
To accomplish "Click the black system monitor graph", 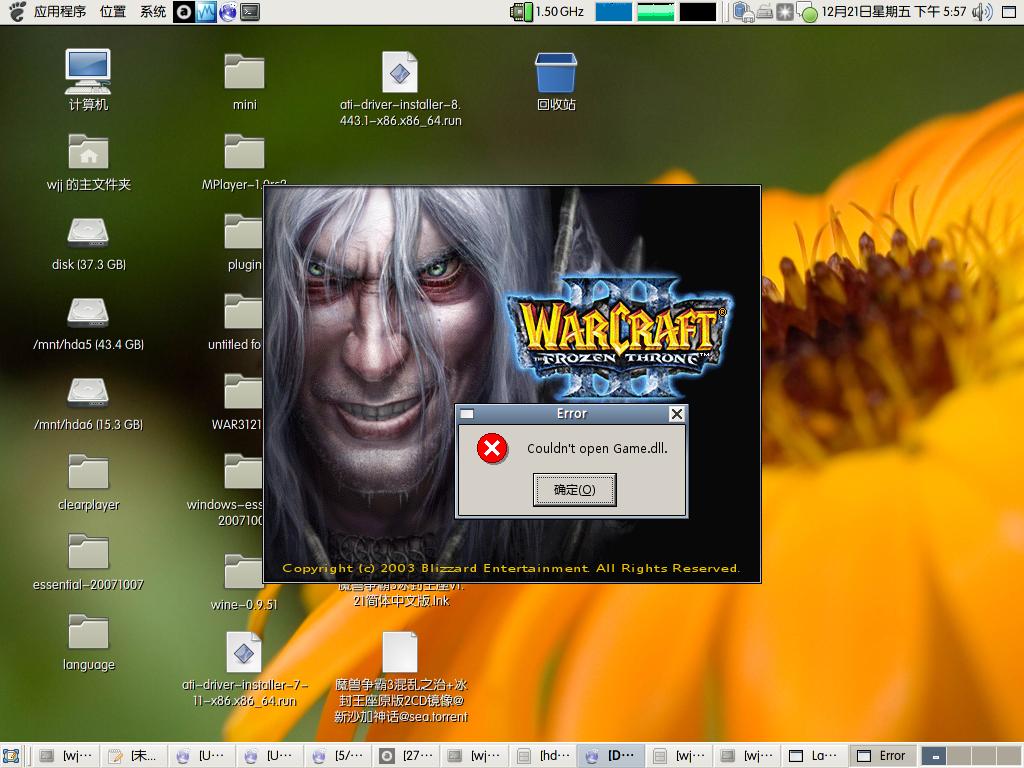I will (x=697, y=12).
